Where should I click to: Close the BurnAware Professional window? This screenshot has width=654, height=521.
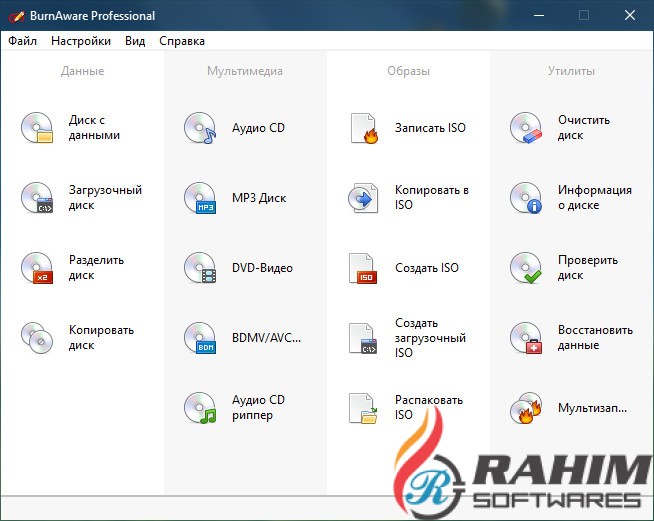[630, 16]
